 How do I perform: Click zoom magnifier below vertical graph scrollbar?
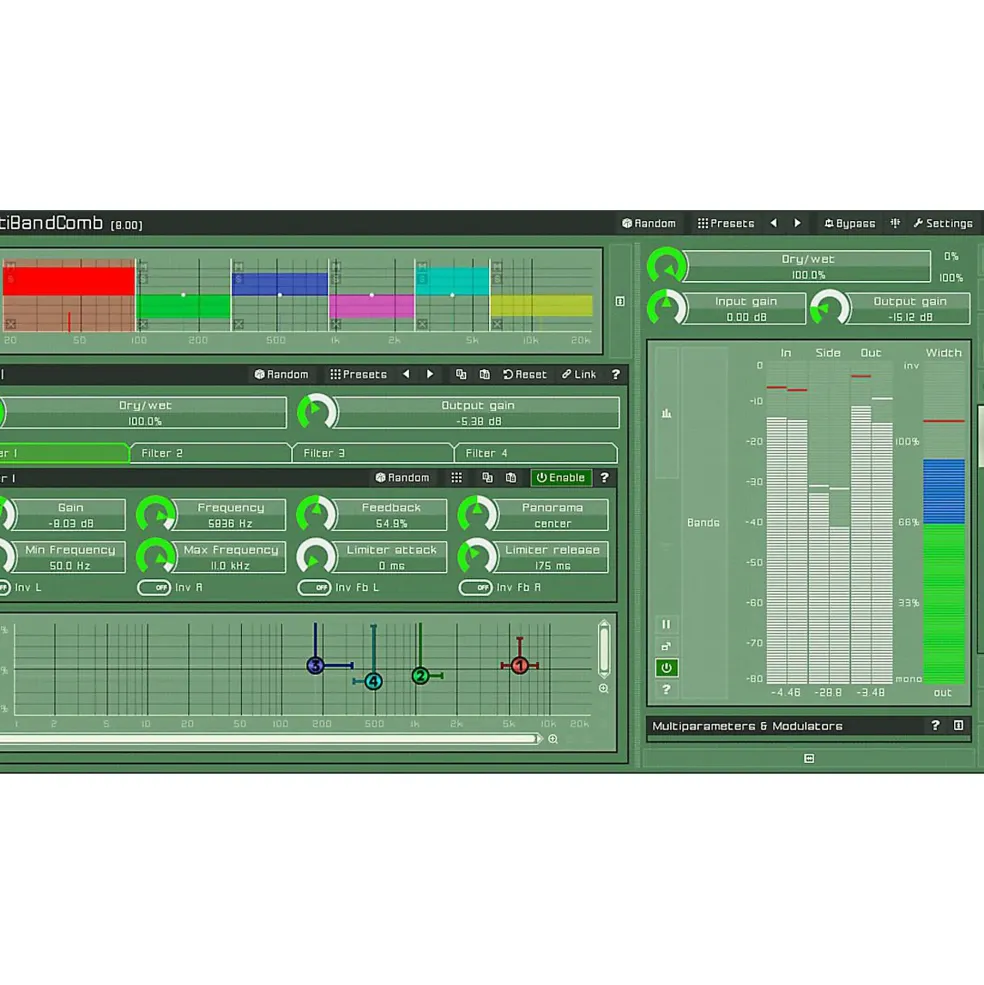604,688
